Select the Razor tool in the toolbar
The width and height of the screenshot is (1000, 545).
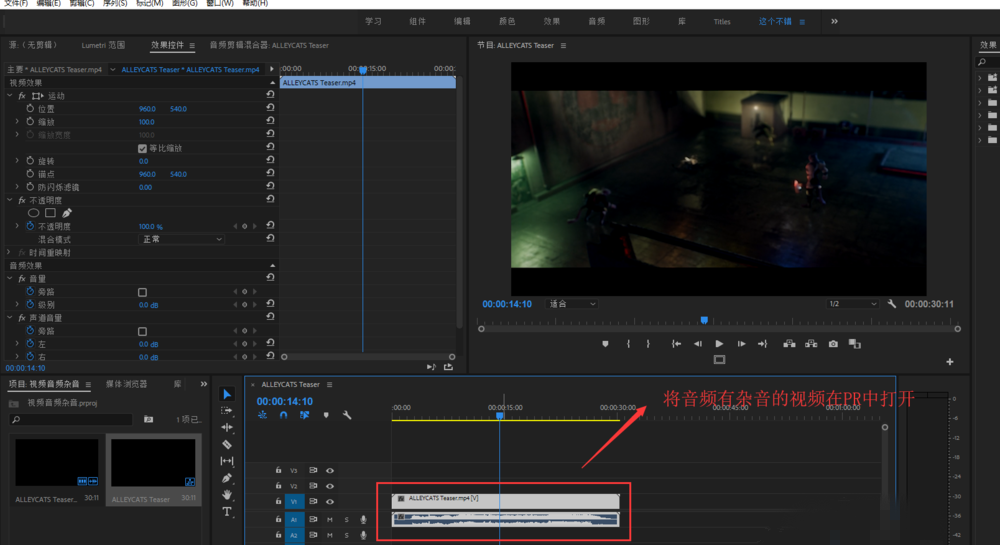click(227, 444)
